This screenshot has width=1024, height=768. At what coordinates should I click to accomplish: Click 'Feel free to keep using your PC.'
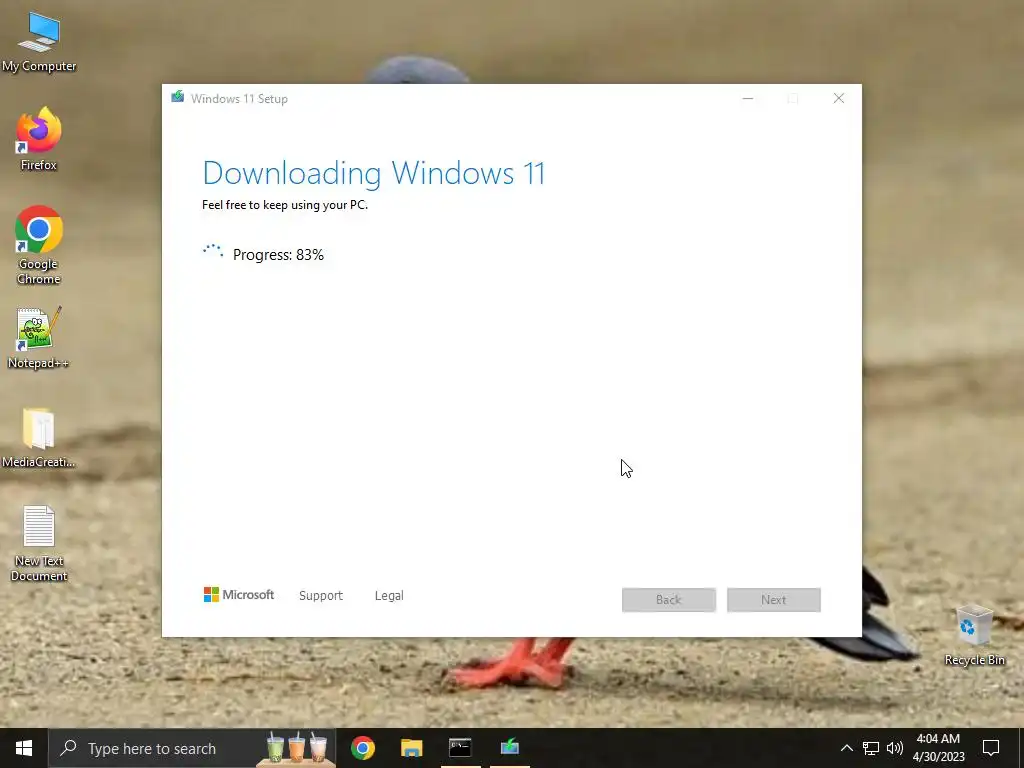click(x=285, y=205)
